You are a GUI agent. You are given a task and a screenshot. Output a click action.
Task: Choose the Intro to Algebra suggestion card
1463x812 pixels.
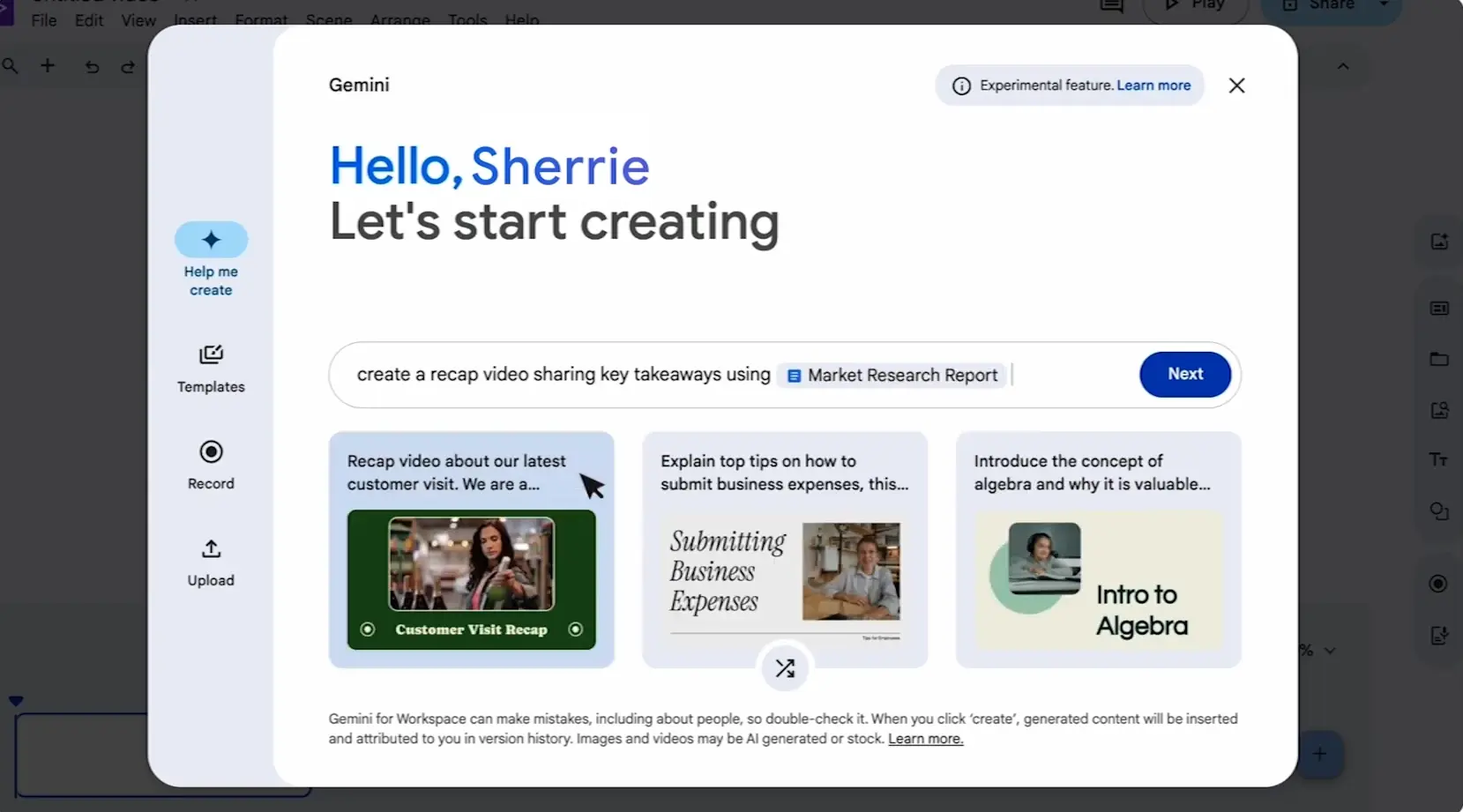click(x=1098, y=549)
